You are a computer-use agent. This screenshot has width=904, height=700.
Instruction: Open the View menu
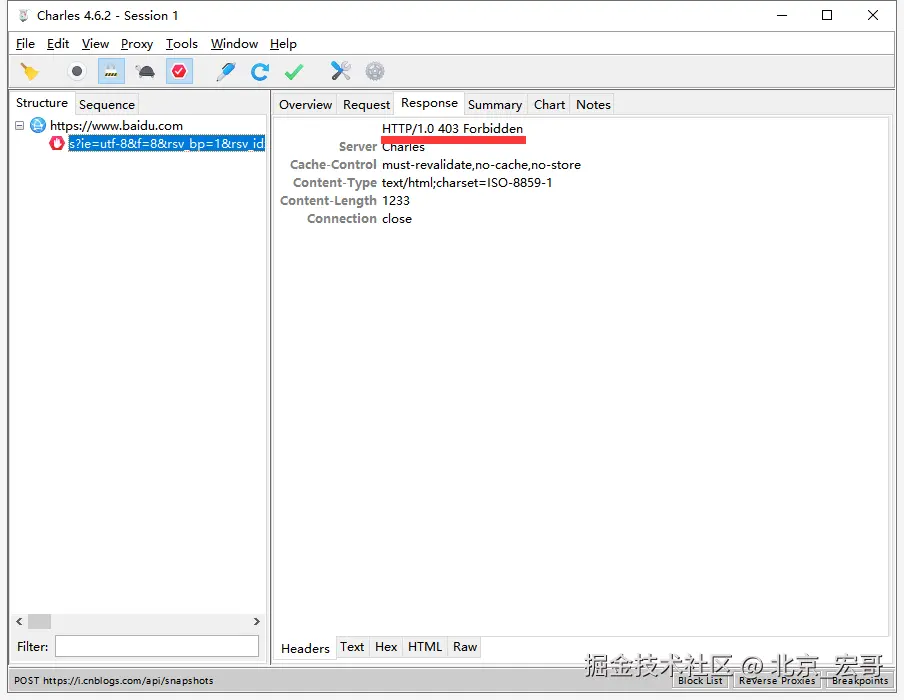coord(95,44)
